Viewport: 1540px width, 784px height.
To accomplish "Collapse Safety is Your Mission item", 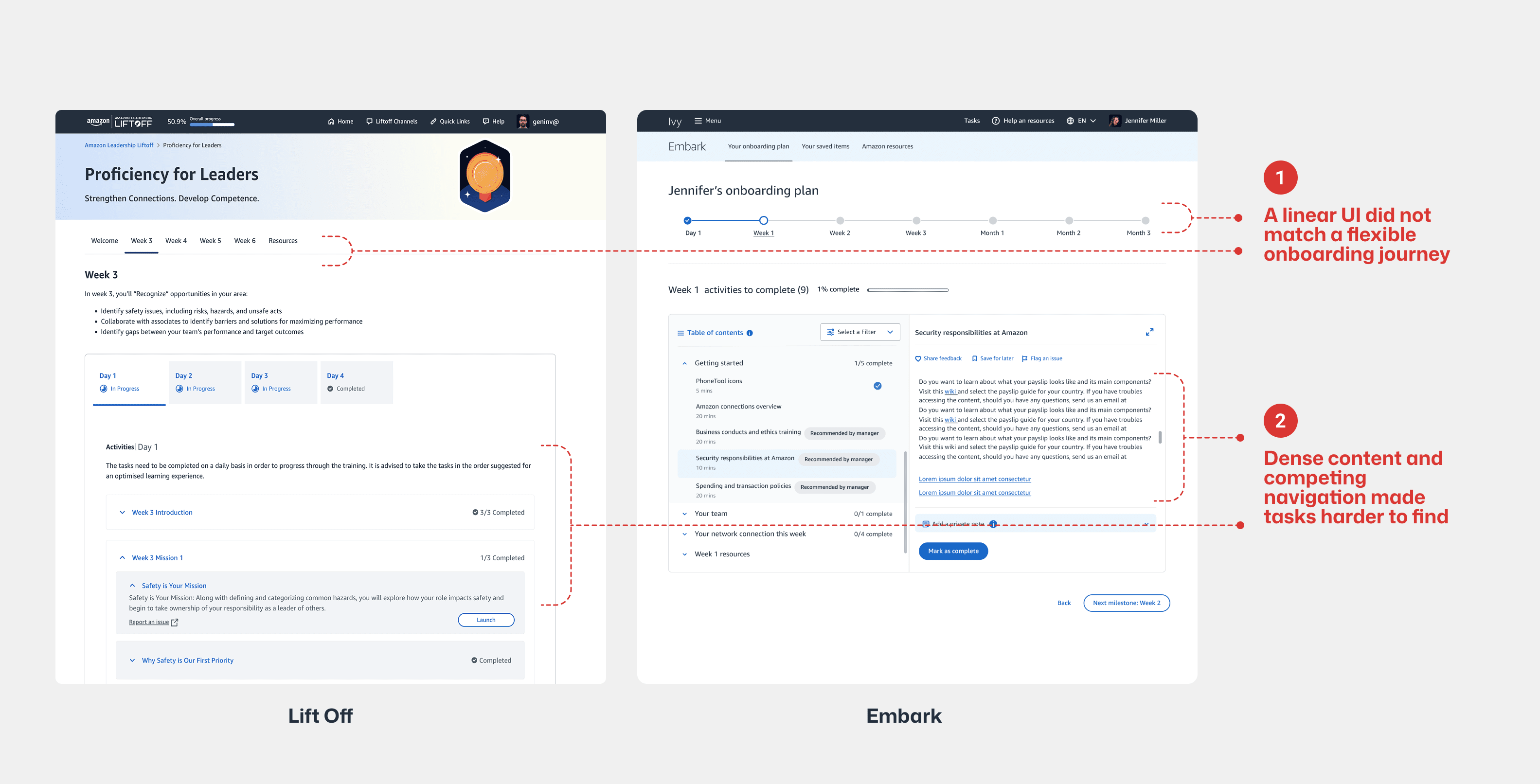I will [x=132, y=586].
